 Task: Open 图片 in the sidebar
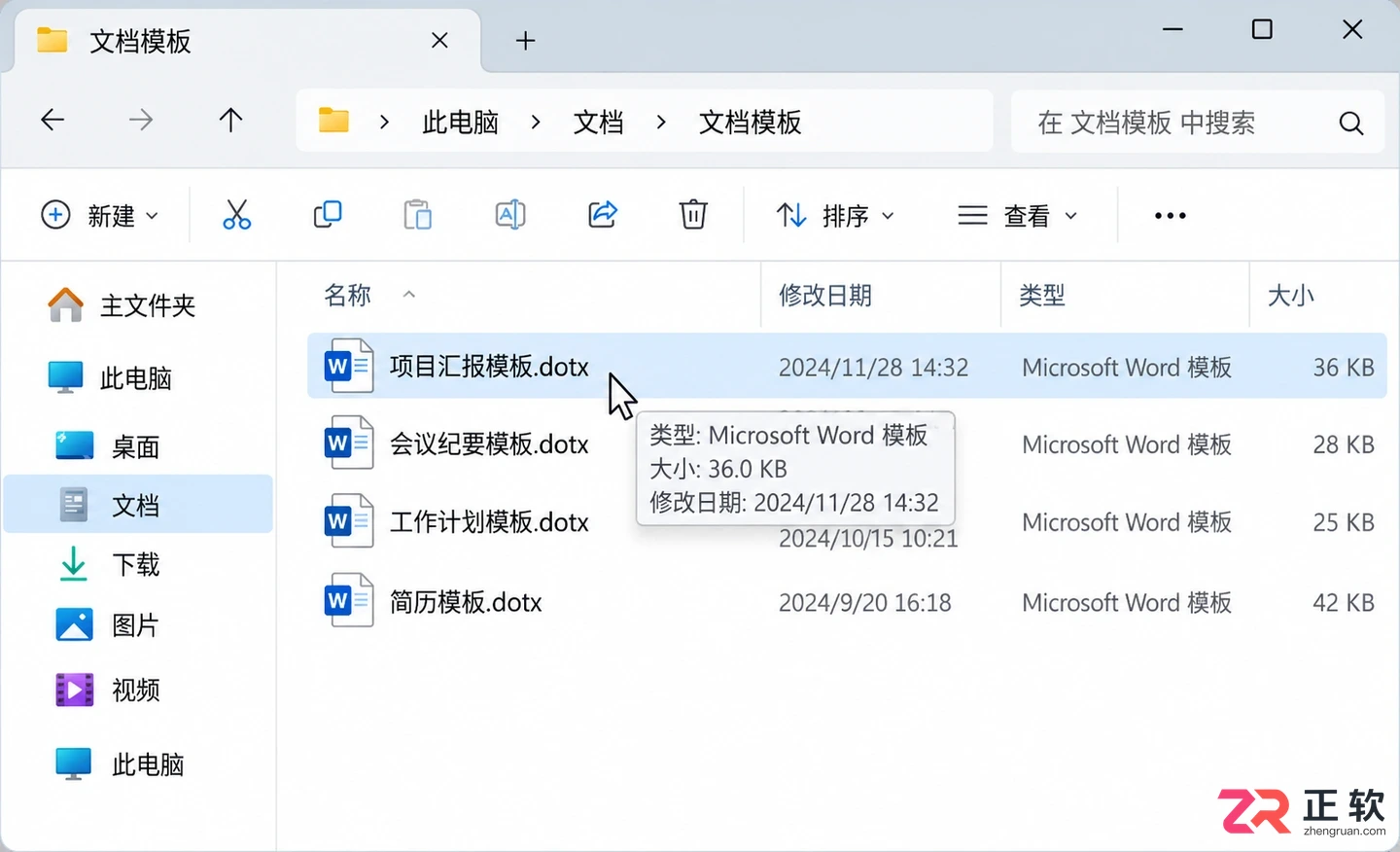coord(109,624)
